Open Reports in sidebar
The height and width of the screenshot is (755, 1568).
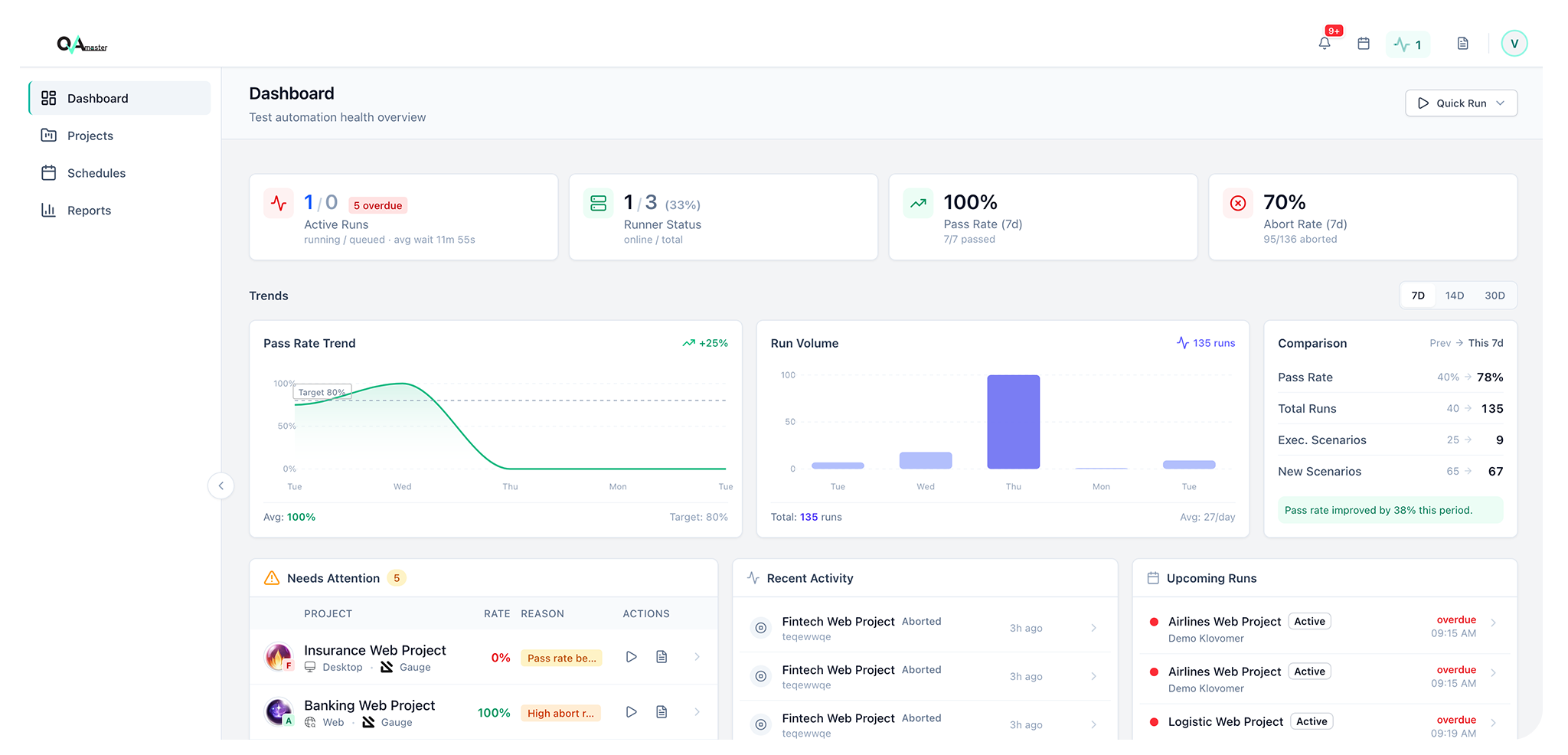point(89,211)
